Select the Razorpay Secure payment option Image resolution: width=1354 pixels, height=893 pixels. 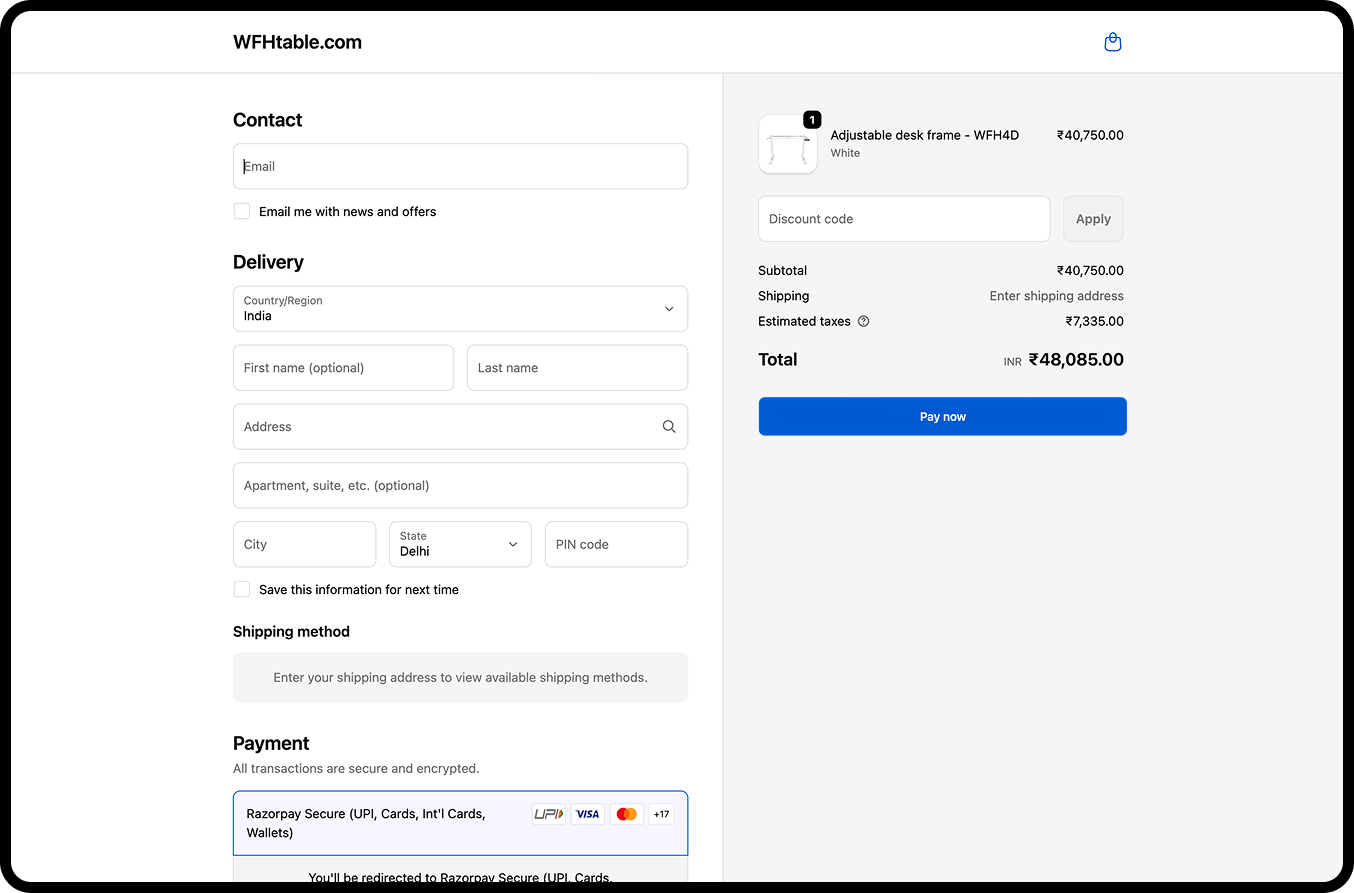coord(380,823)
